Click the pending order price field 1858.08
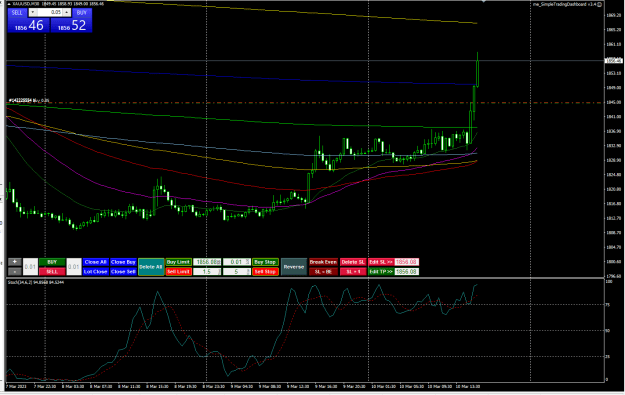 [207, 262]
